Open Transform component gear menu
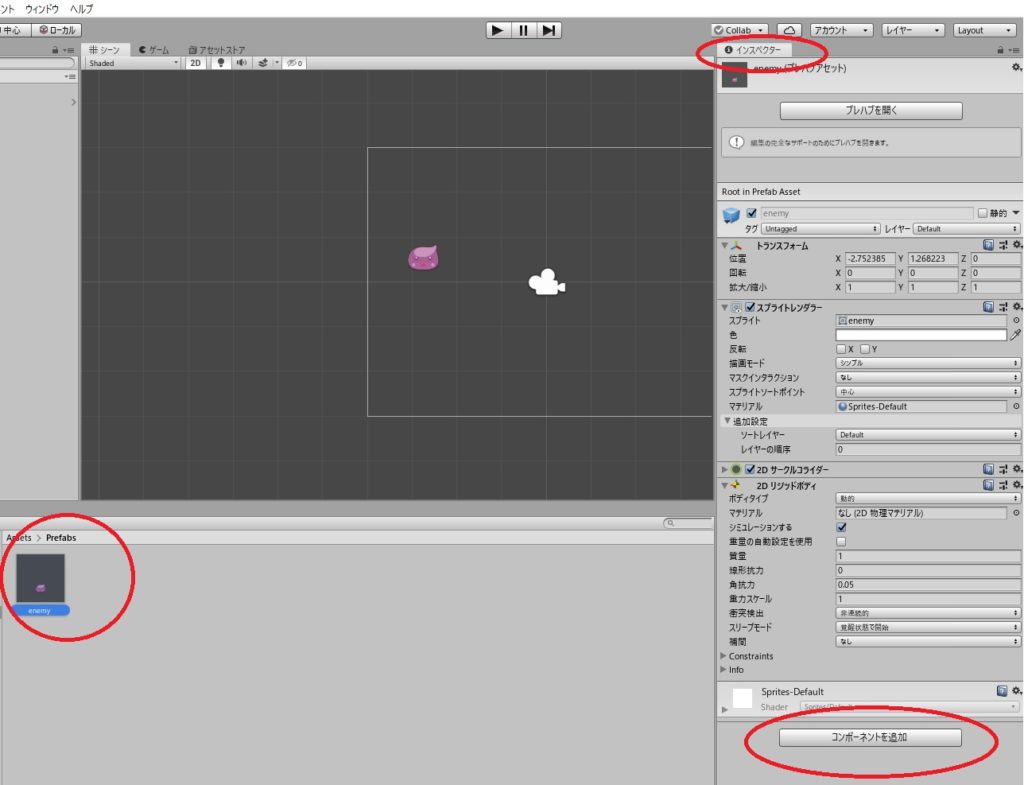The width and height of the screenshot is (1024, 785). click(1017, 245)
